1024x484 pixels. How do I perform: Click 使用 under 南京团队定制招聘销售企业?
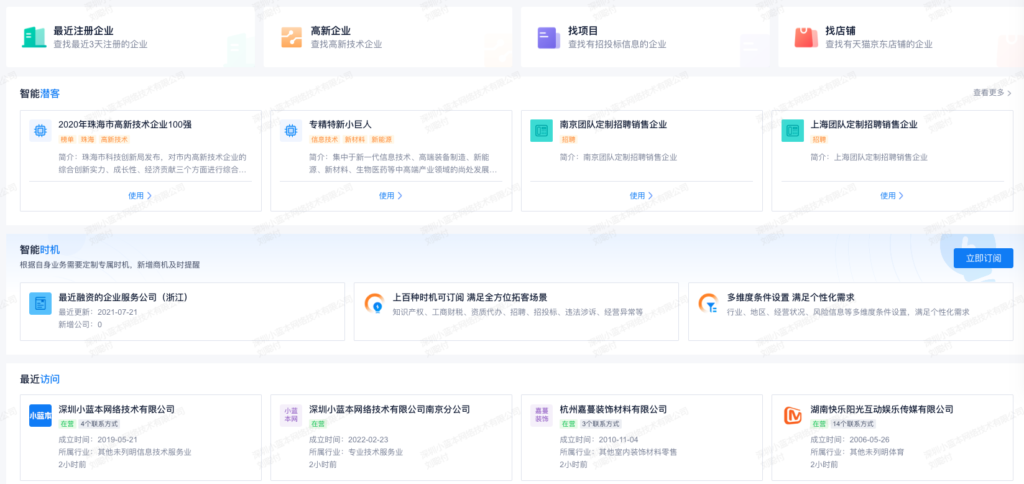641,196
